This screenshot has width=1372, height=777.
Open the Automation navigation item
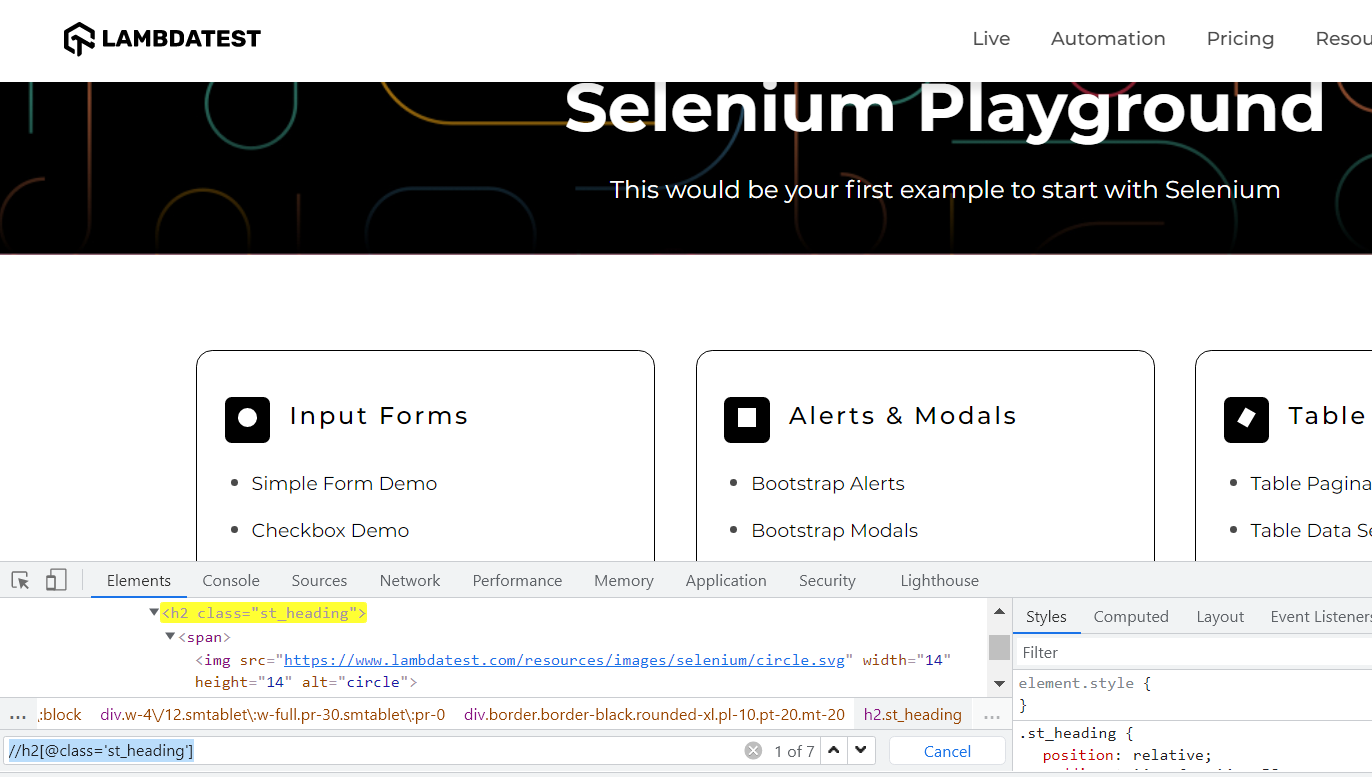[x=1108, y=39]
